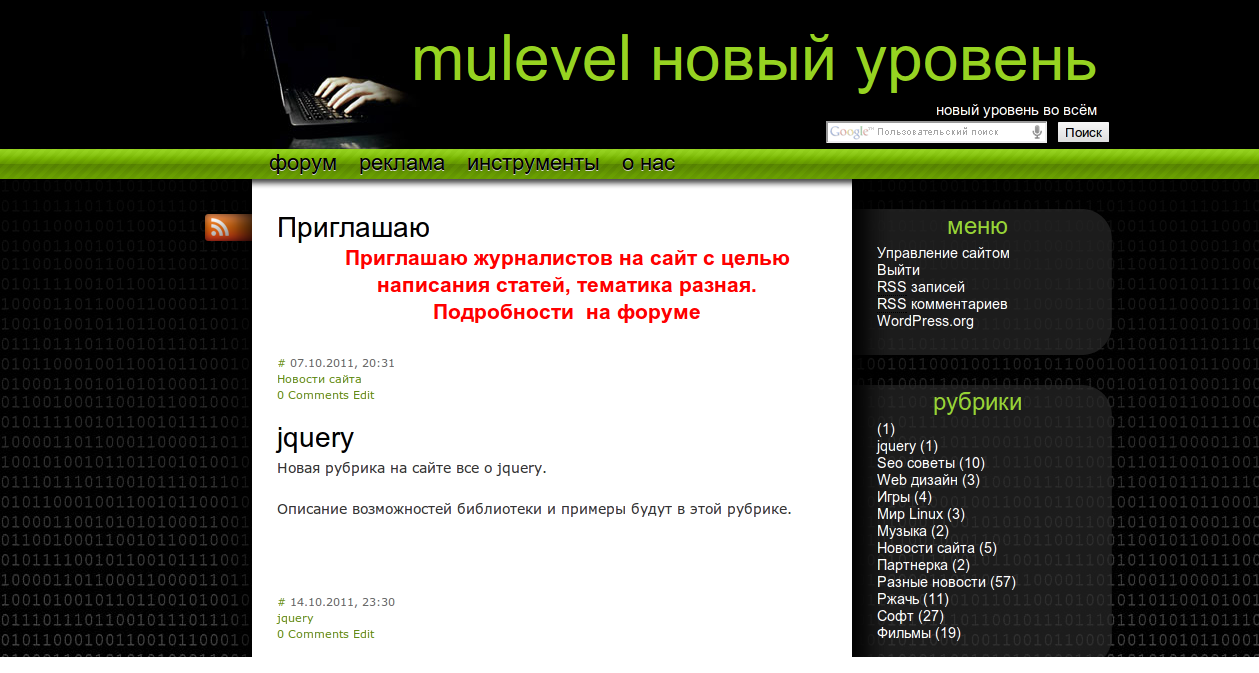Open the WordPress.org link

click(x=925, y=321)
